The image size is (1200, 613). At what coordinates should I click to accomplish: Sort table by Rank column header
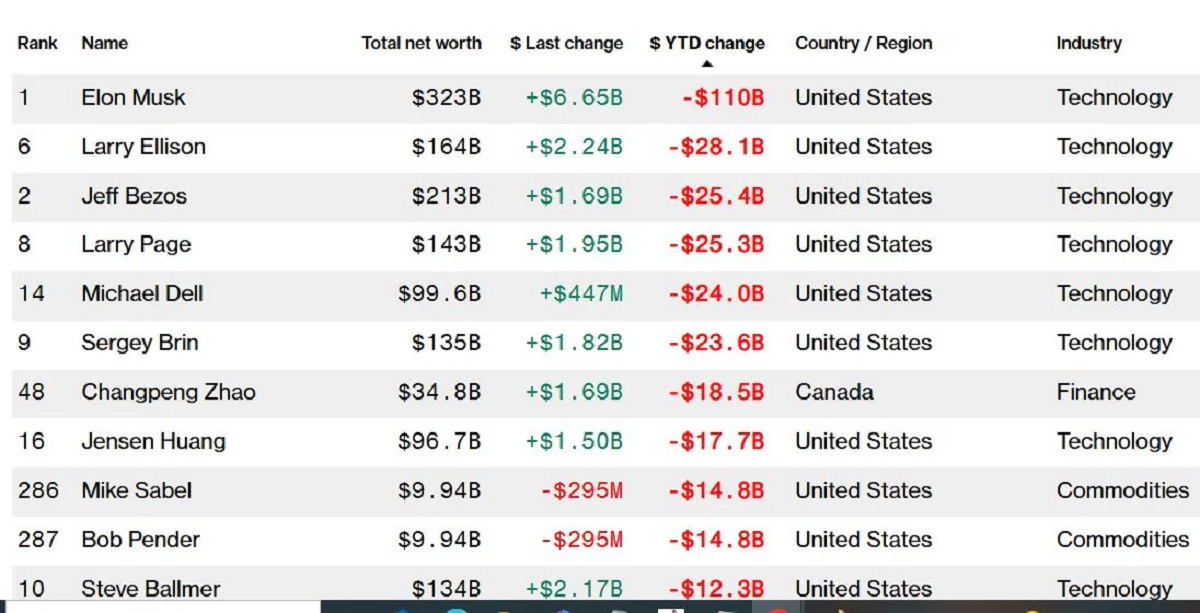(x=37, y=43)
